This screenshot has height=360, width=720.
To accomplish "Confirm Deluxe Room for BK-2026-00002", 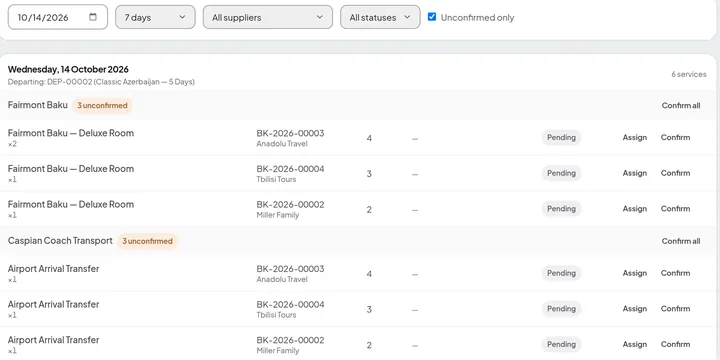I will (x=675, y=208).
